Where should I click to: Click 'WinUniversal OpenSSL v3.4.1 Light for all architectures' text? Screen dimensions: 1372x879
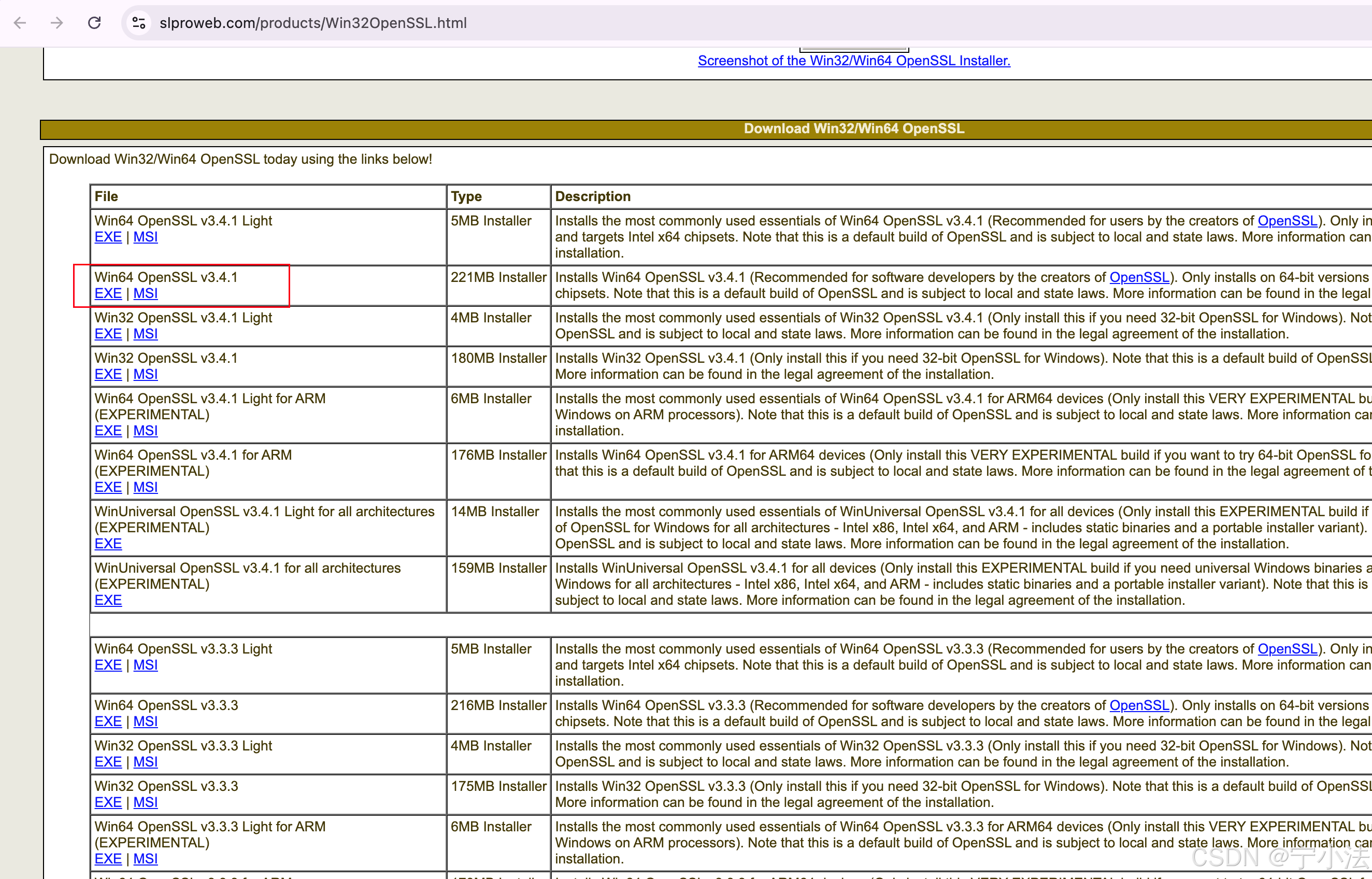(x=264, y=512)
